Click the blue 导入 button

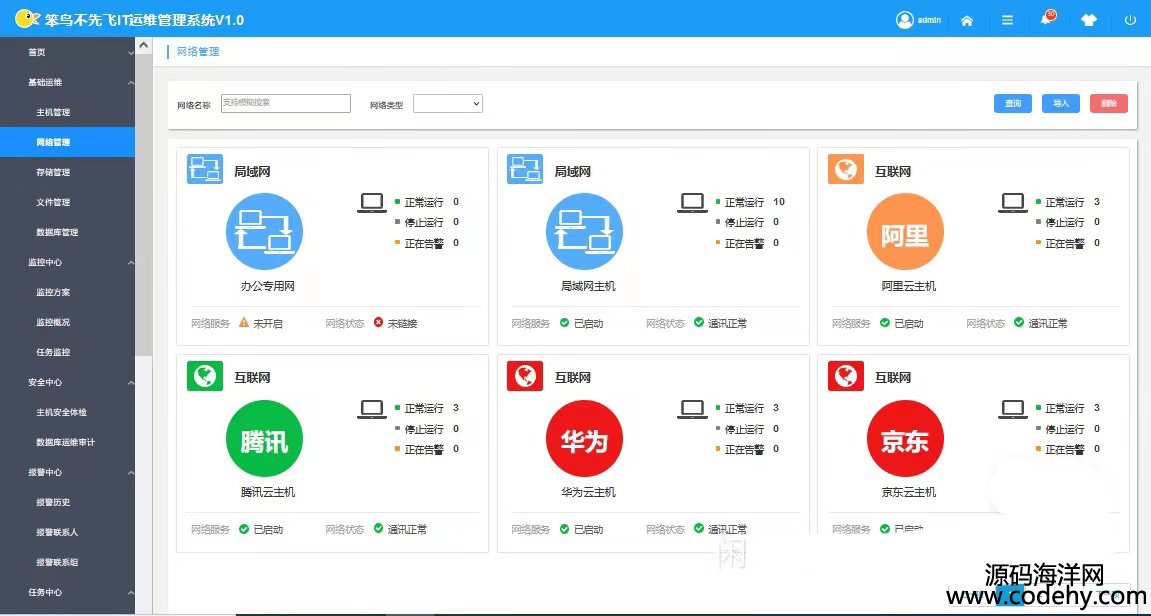(x=1061, y=104)
